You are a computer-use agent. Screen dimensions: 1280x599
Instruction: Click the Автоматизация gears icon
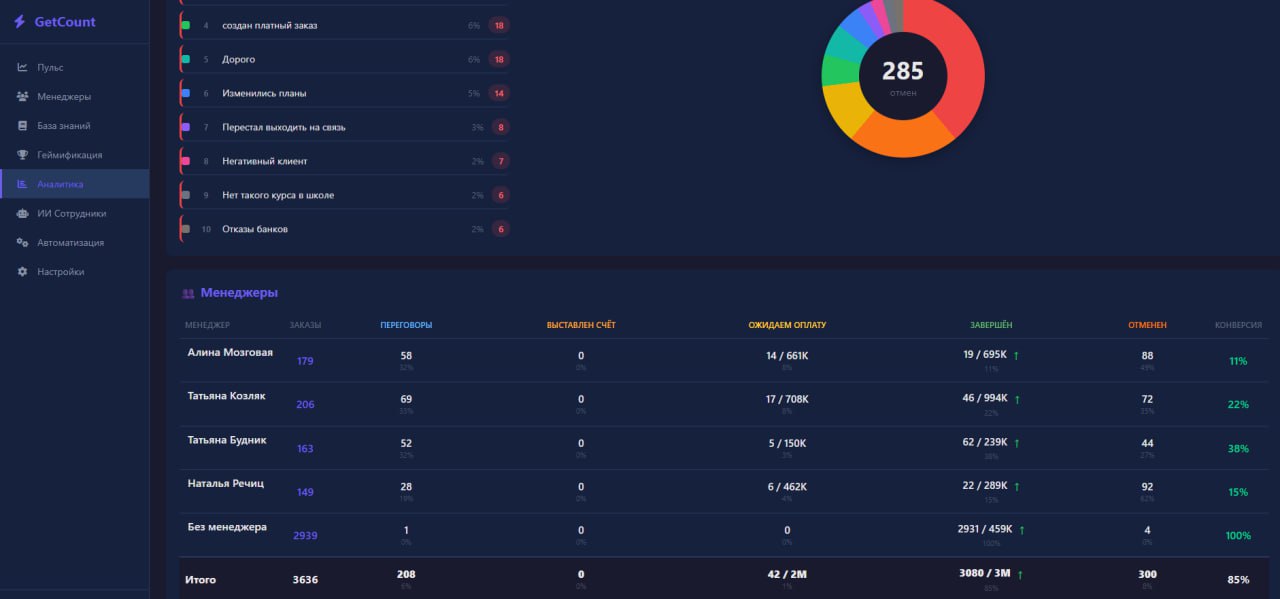tap(22, 242)
